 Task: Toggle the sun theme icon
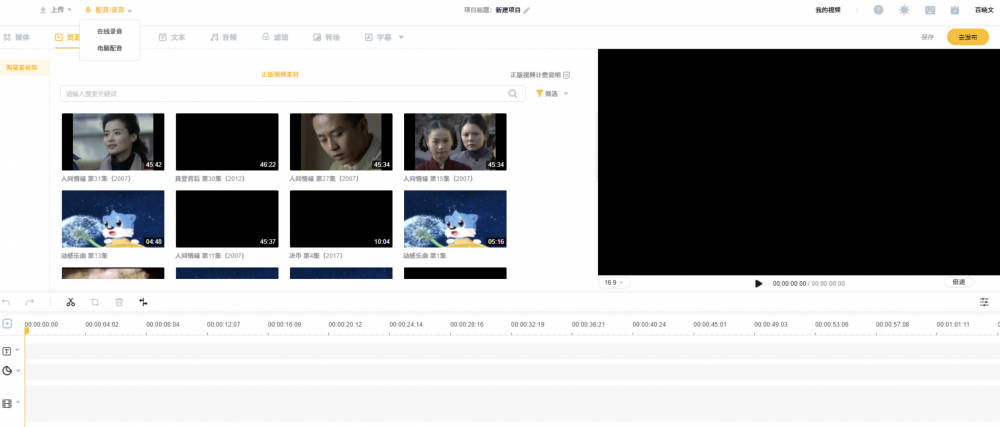pos(904,10)
